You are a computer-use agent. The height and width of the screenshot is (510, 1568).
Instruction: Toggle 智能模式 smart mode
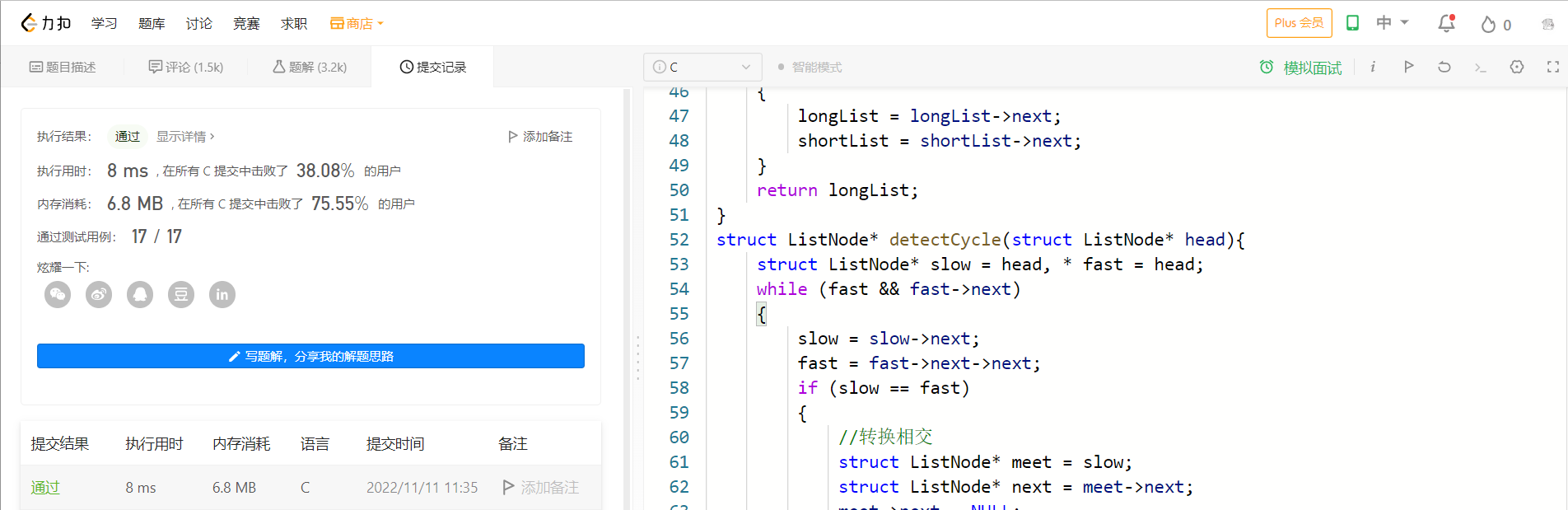(x=810, y=68)
